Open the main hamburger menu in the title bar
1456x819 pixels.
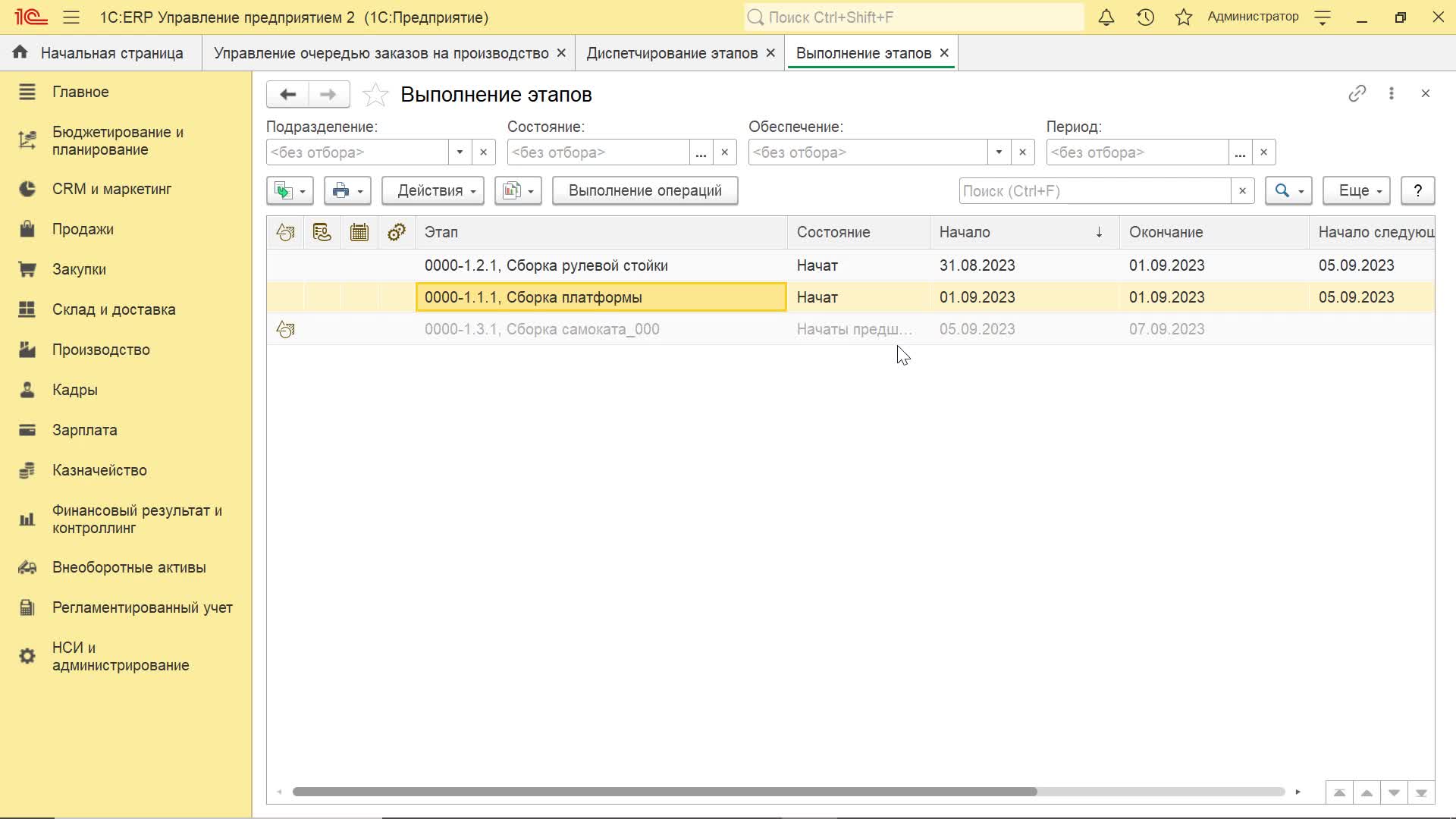(71, 17)
